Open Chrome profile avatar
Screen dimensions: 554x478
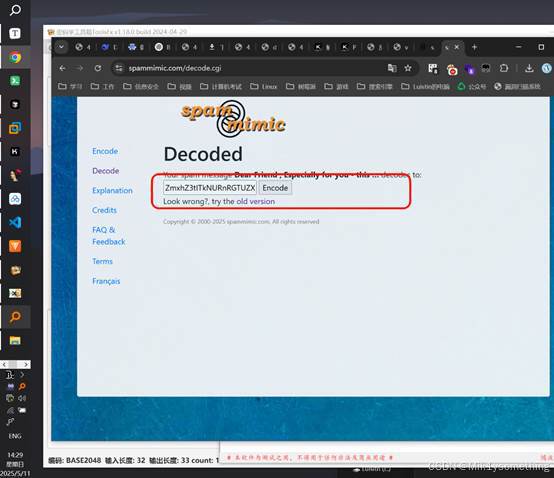coord(547,68)
